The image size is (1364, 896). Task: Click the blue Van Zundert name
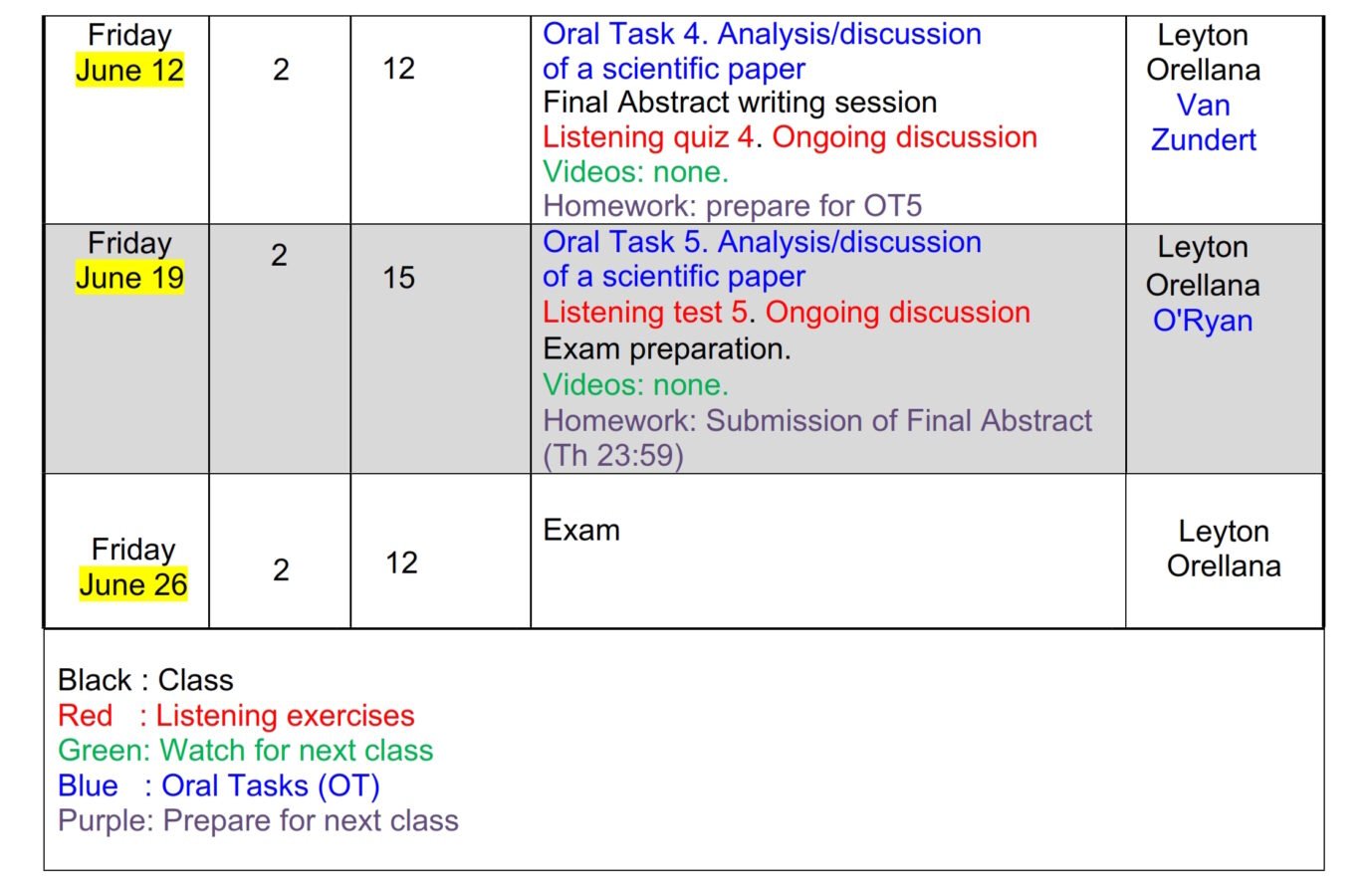(x=1203, y=122)
